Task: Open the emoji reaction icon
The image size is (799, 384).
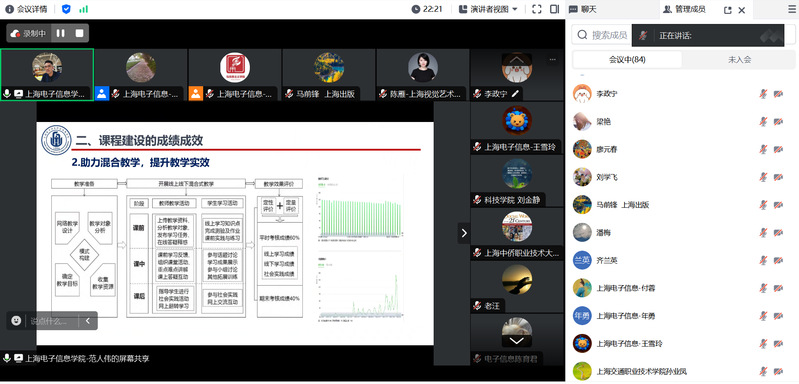Action: (x=16, y=321)
